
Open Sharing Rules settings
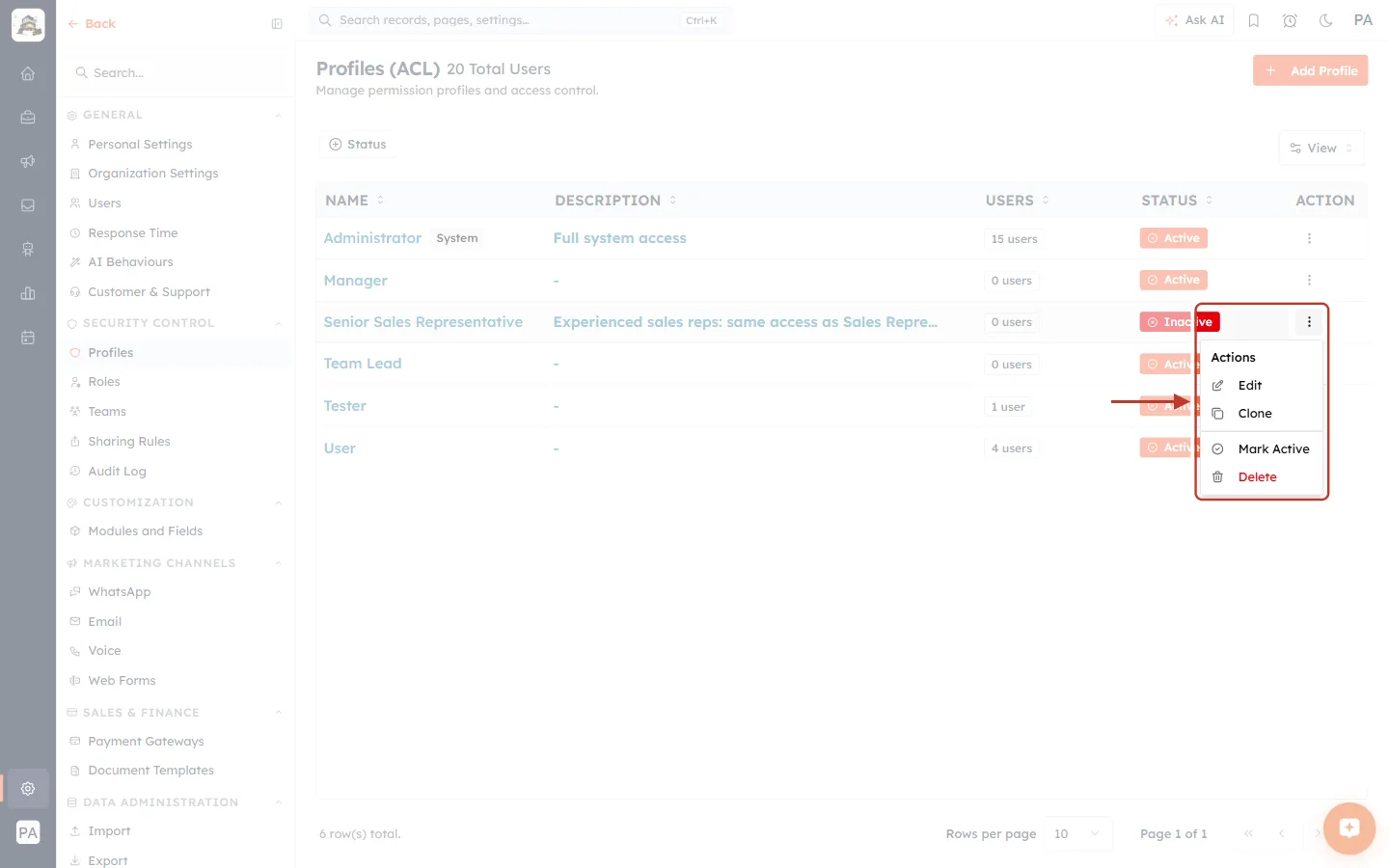point(128,442)
